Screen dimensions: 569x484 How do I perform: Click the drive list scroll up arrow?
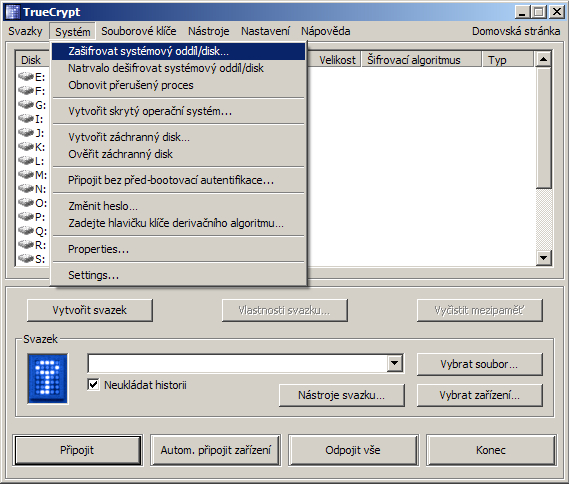pos(544,59)
